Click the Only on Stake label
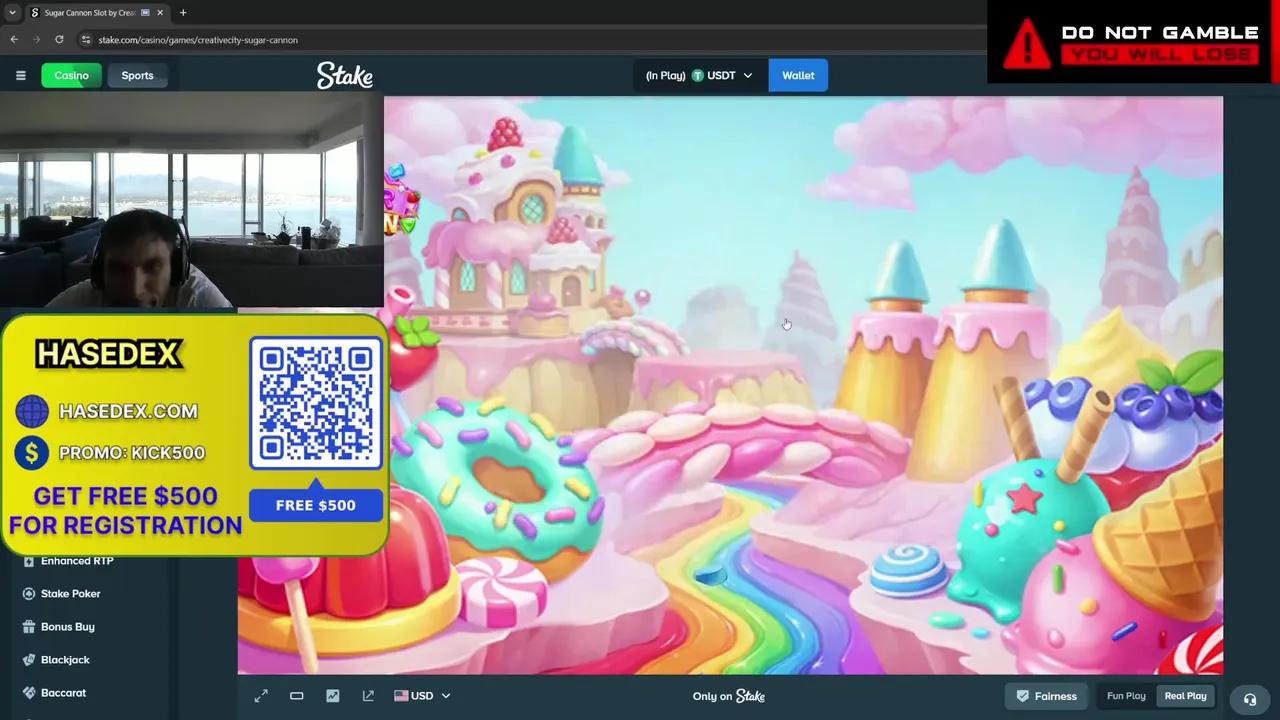1280x720 pixels. point(729,696)
